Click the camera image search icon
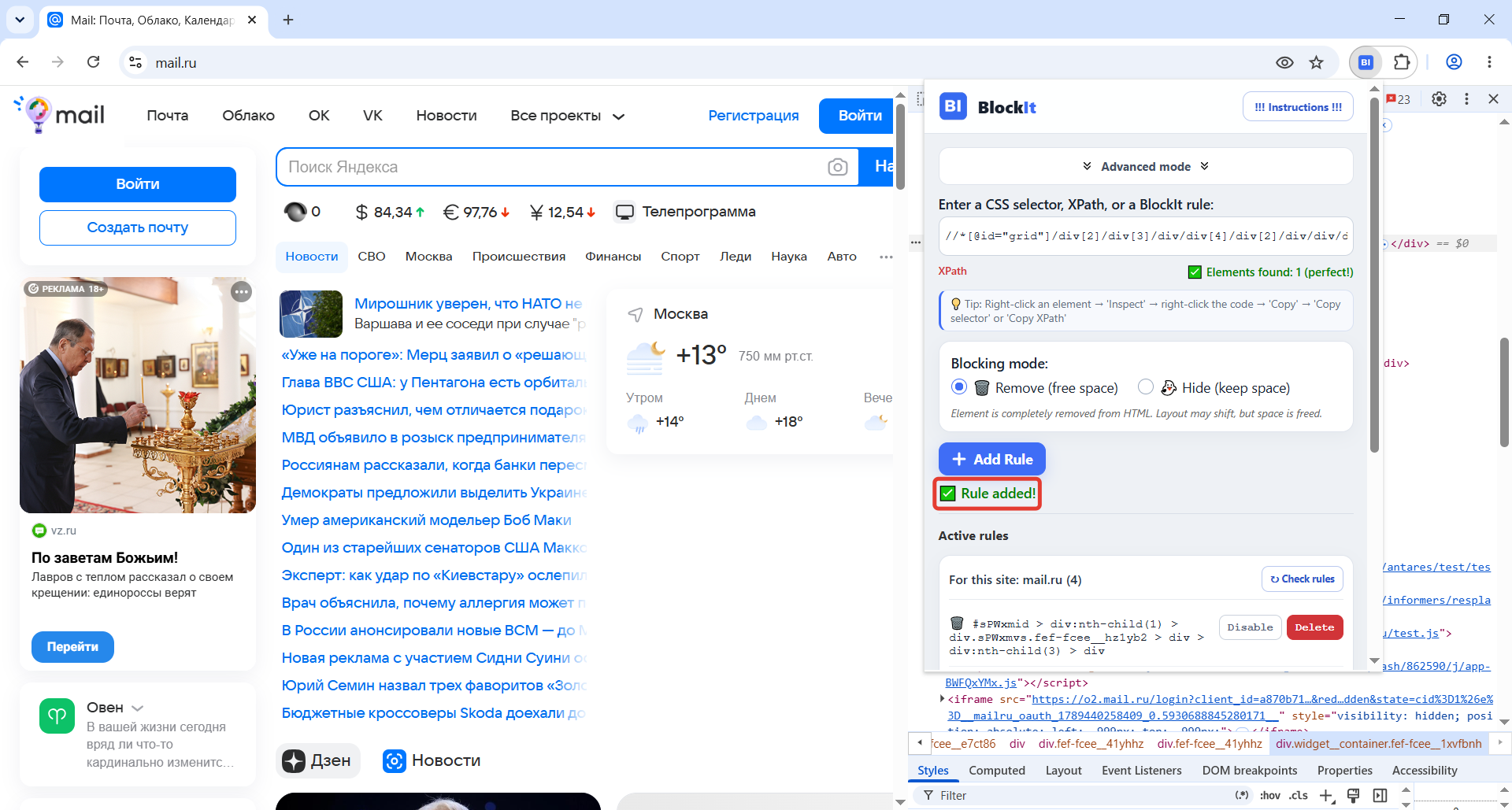The height and width of the screenshot is (810, 1512). click(x=838, y=167)
